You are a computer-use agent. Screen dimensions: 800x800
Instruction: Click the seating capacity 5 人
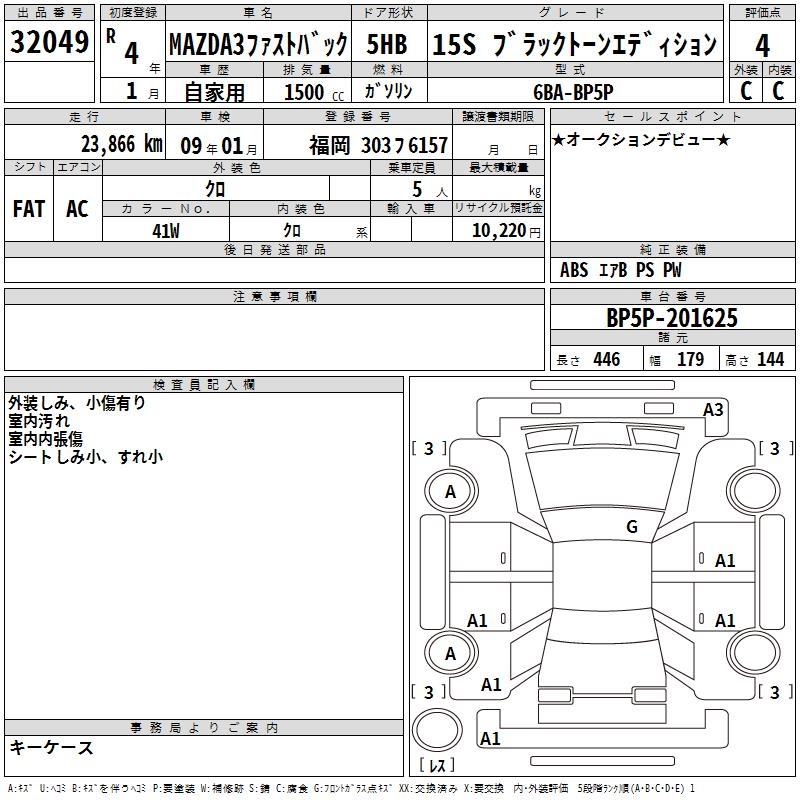(x=430, y=190)
